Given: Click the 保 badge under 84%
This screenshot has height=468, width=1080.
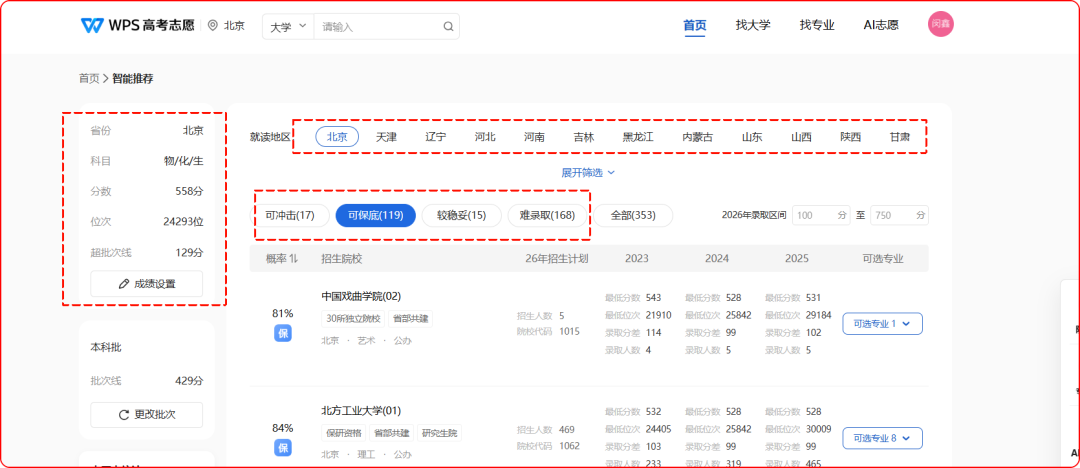Looking at the screenshot, I should (282, 449).
